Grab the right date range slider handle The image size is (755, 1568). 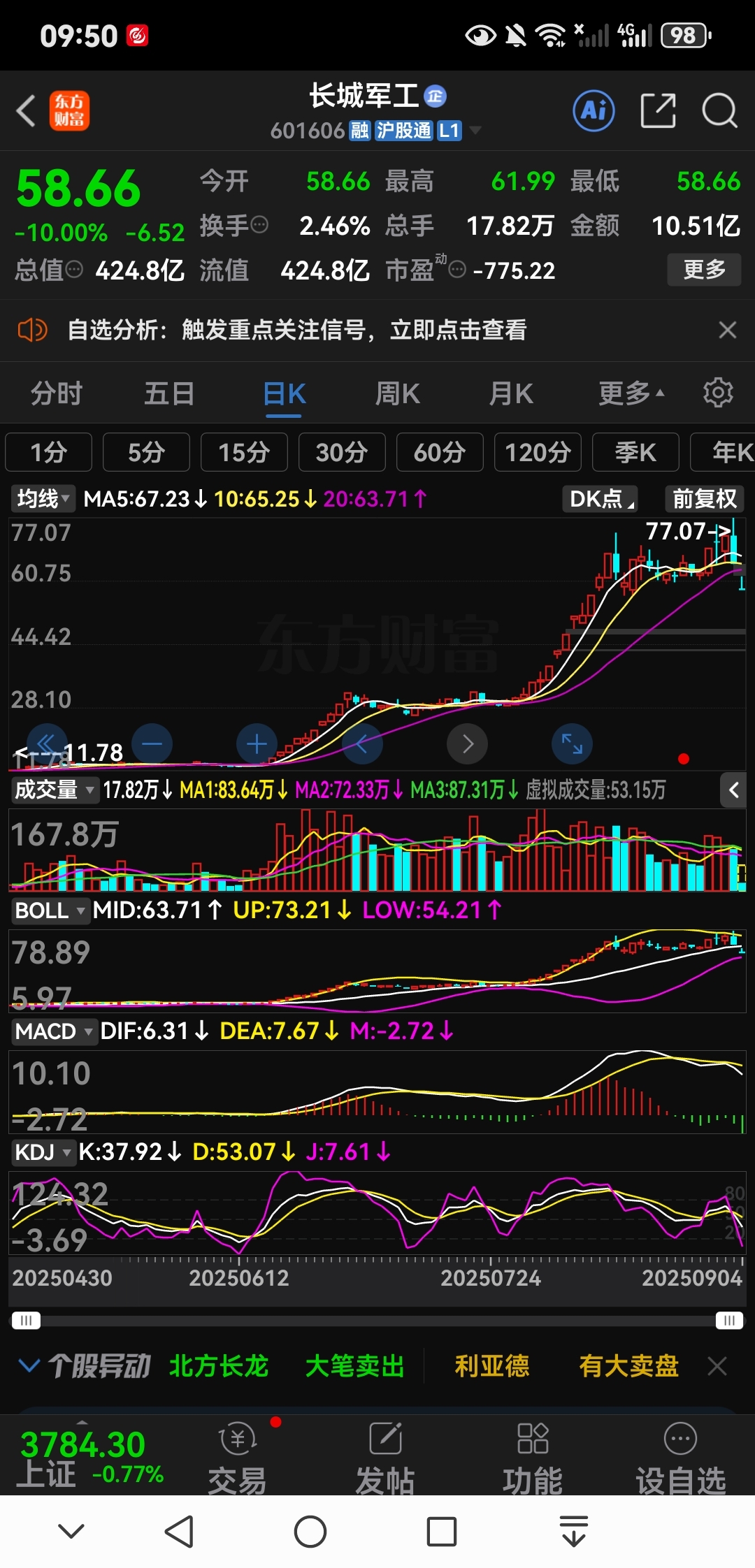pyautogui.click(x=729, y=1320)
